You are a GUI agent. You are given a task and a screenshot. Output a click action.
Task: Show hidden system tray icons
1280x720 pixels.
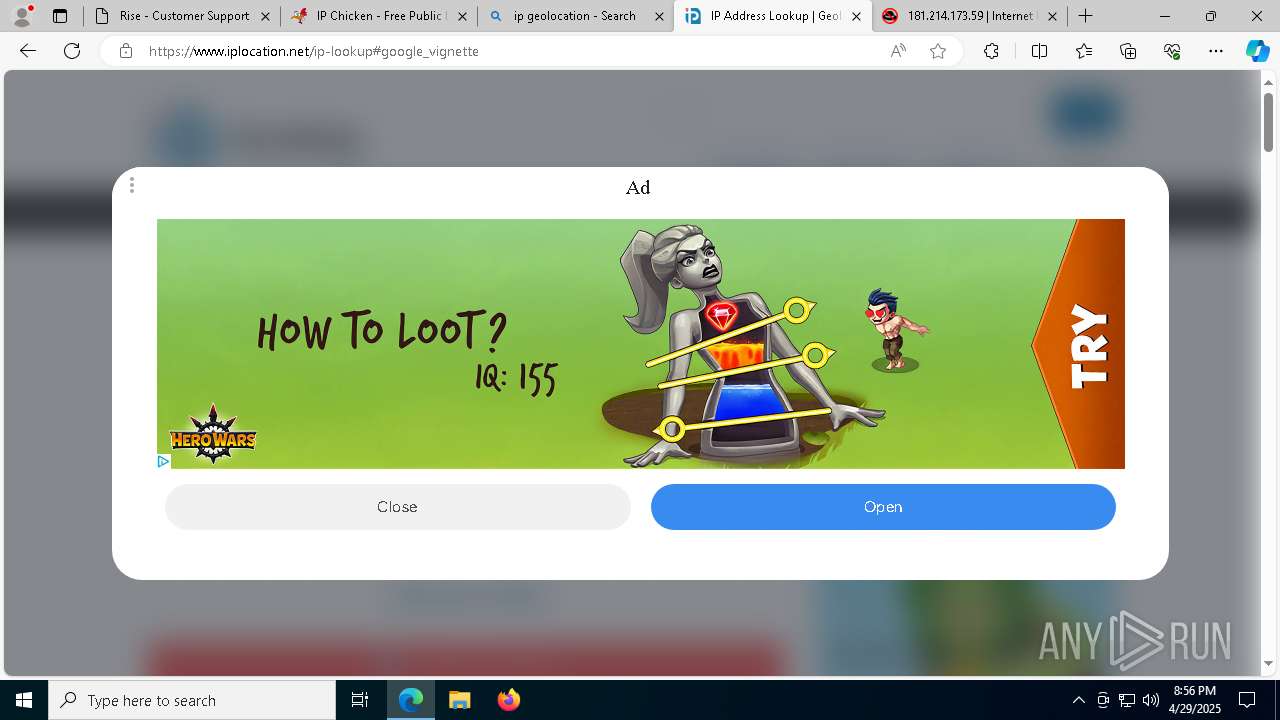(1078, 700)
